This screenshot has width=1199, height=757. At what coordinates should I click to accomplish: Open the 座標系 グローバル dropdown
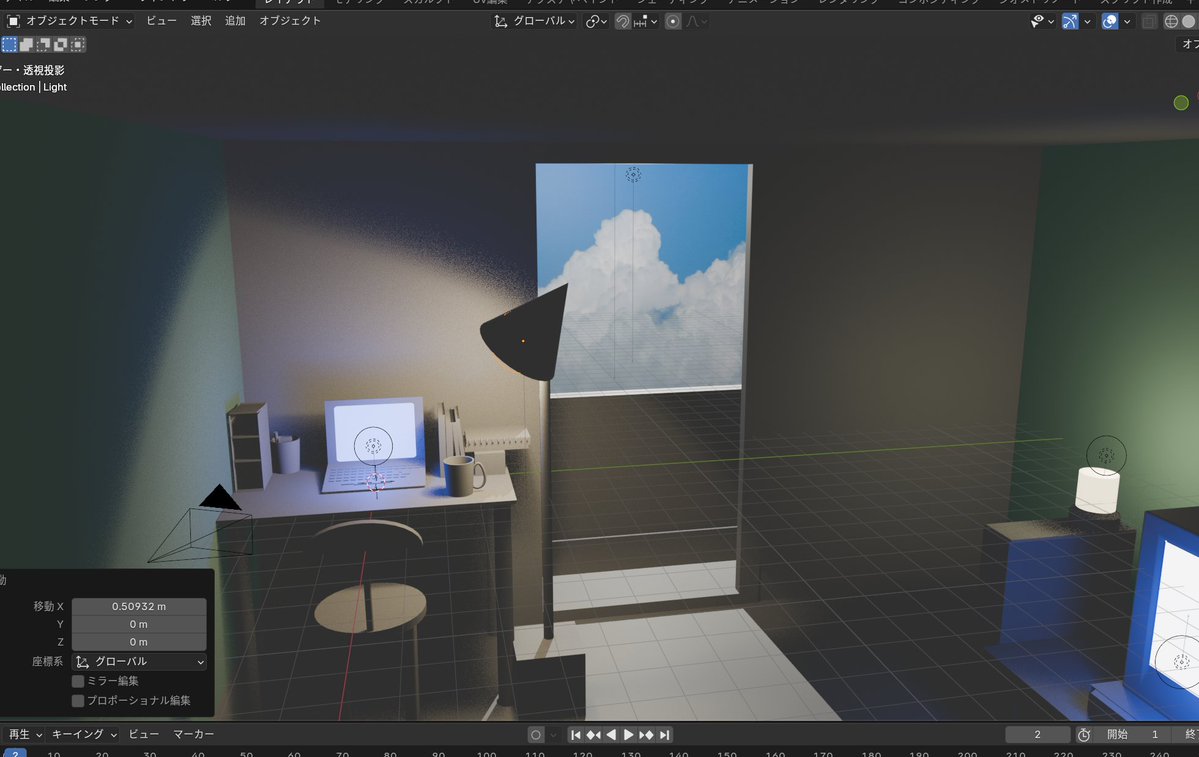138,661
